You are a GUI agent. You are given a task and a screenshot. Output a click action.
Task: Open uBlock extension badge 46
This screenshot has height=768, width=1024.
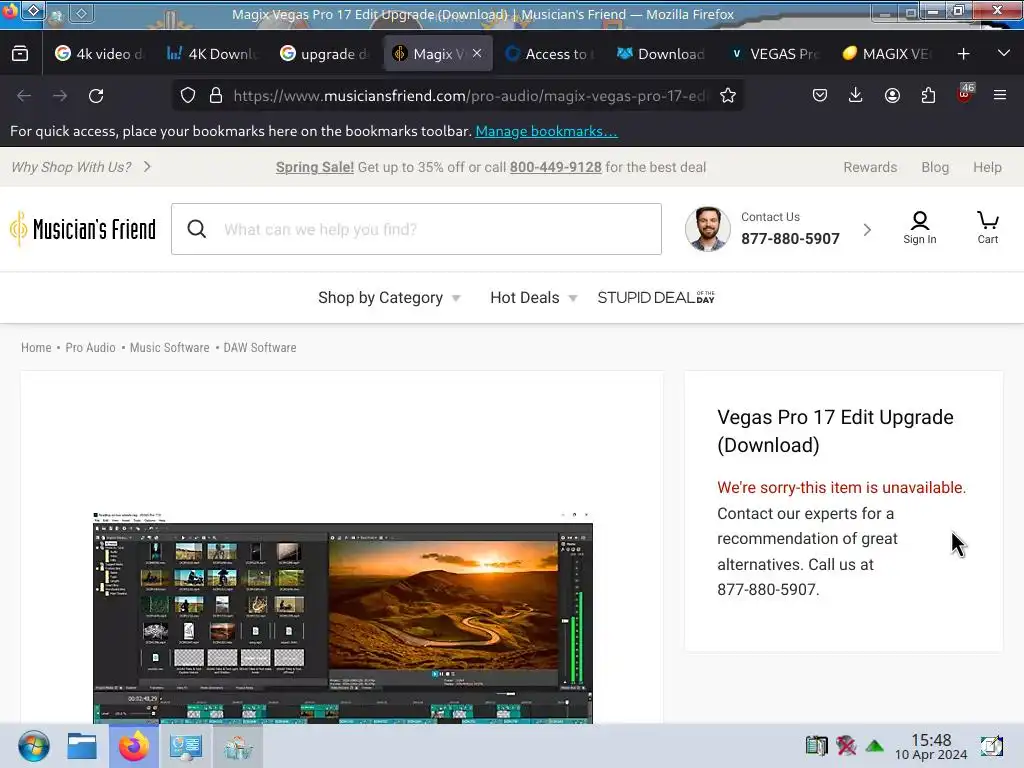pos(965,93)
